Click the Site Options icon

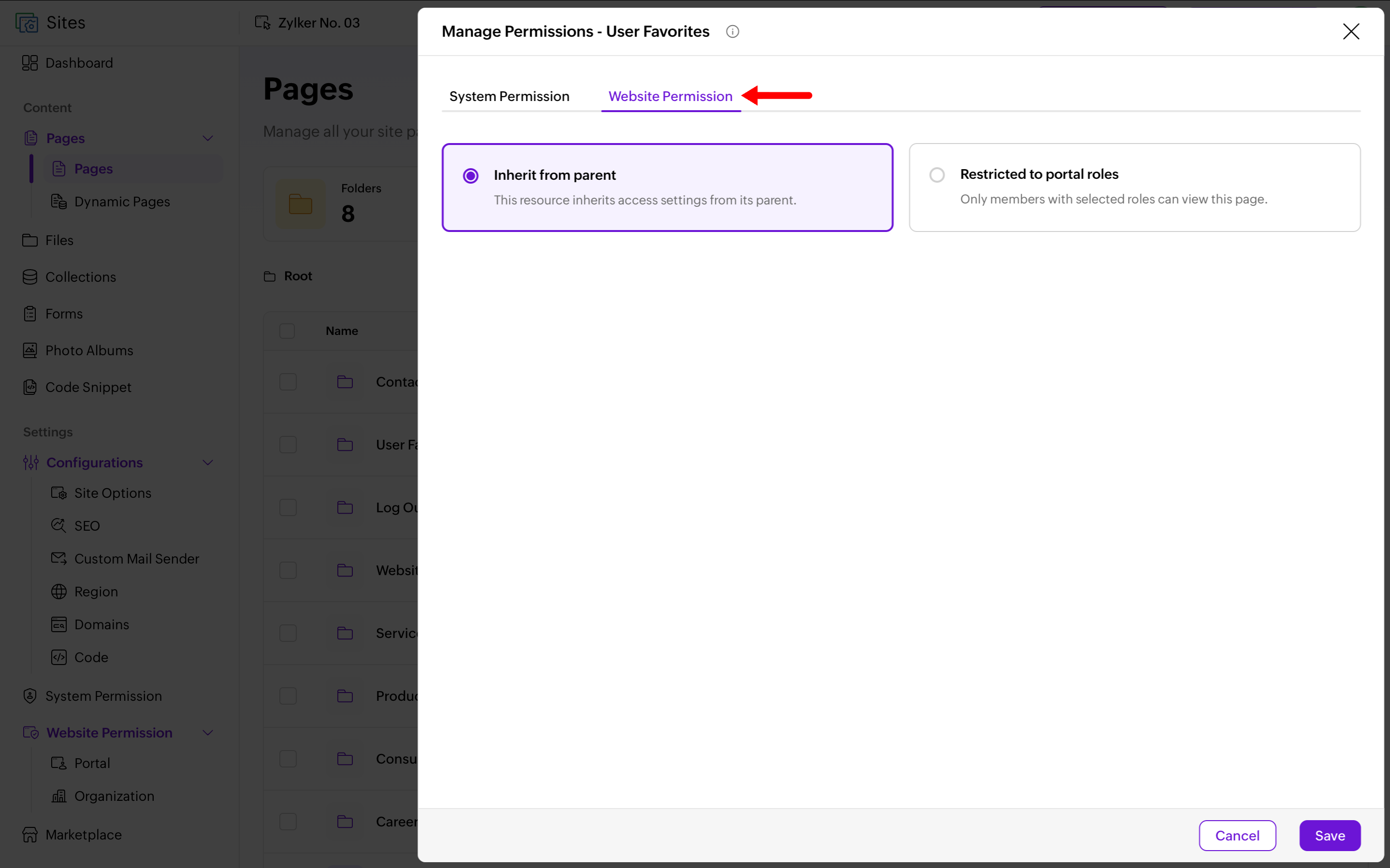pos(59,492)
